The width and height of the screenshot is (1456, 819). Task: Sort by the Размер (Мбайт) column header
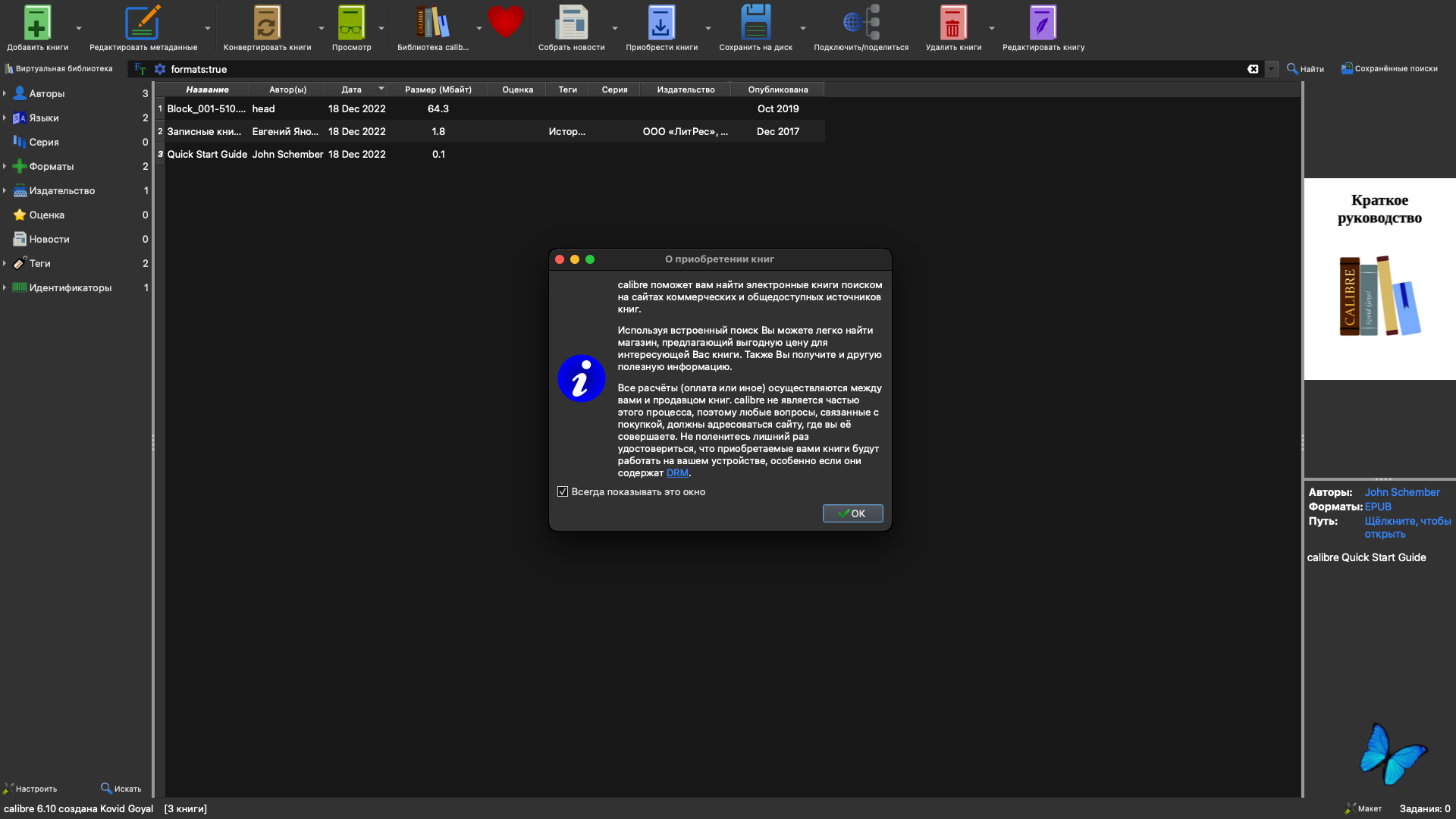tap(438, 89)
